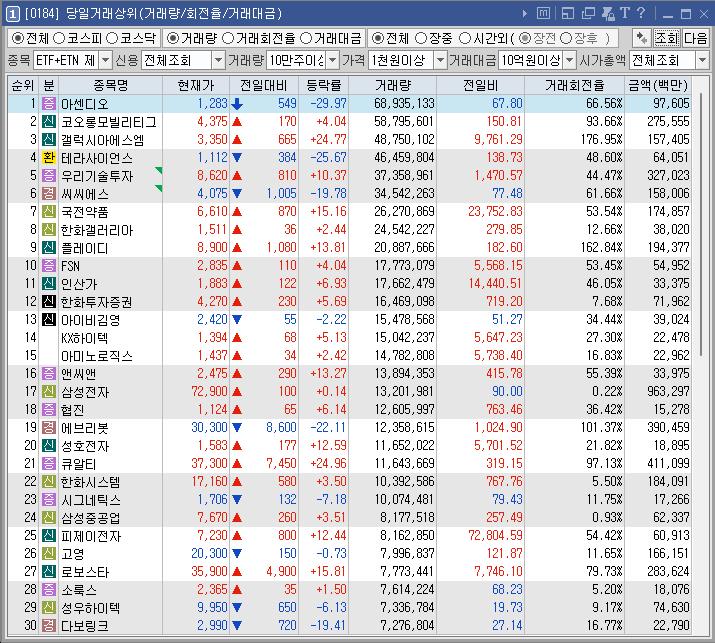Click the 신 badge on 로보스타 row
This screenshot has height=643, width=715.
pos(49,571)
